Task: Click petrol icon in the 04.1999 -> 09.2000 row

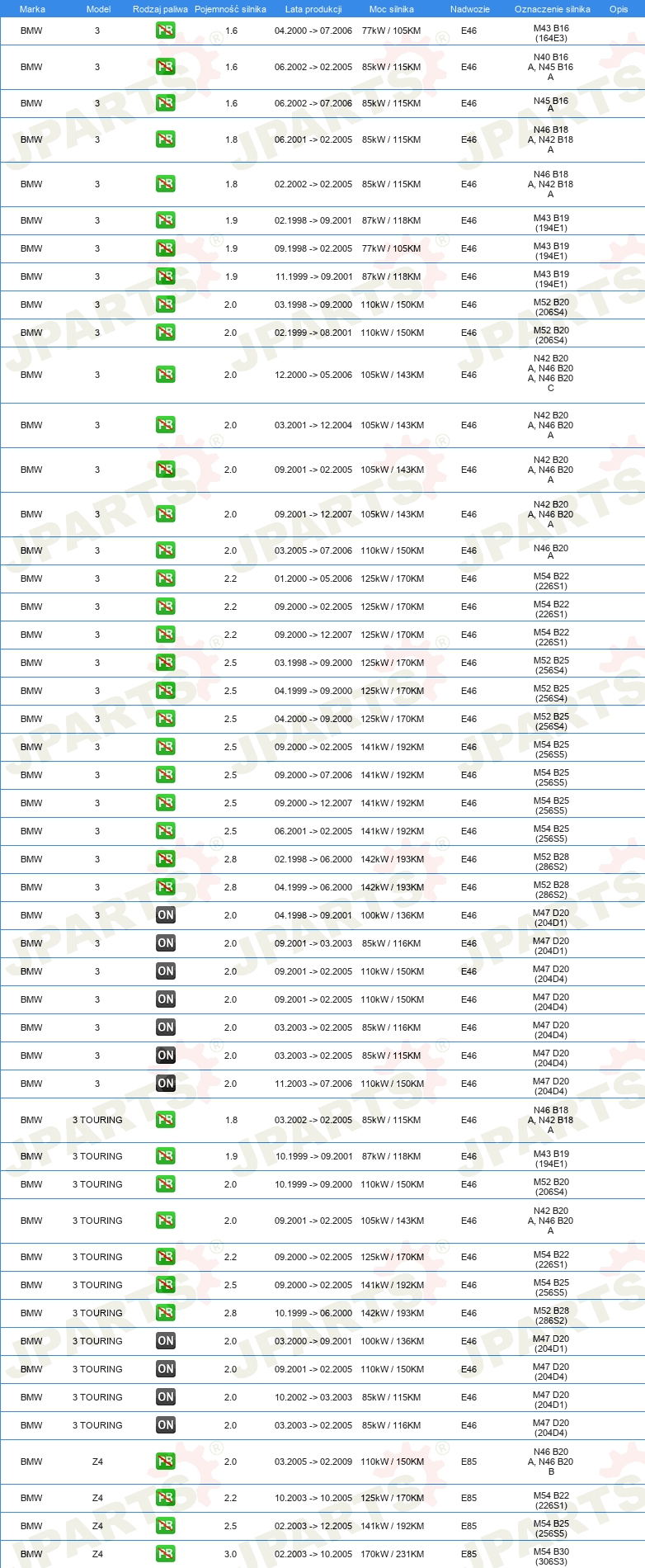Action: click(x=166, y=691)
